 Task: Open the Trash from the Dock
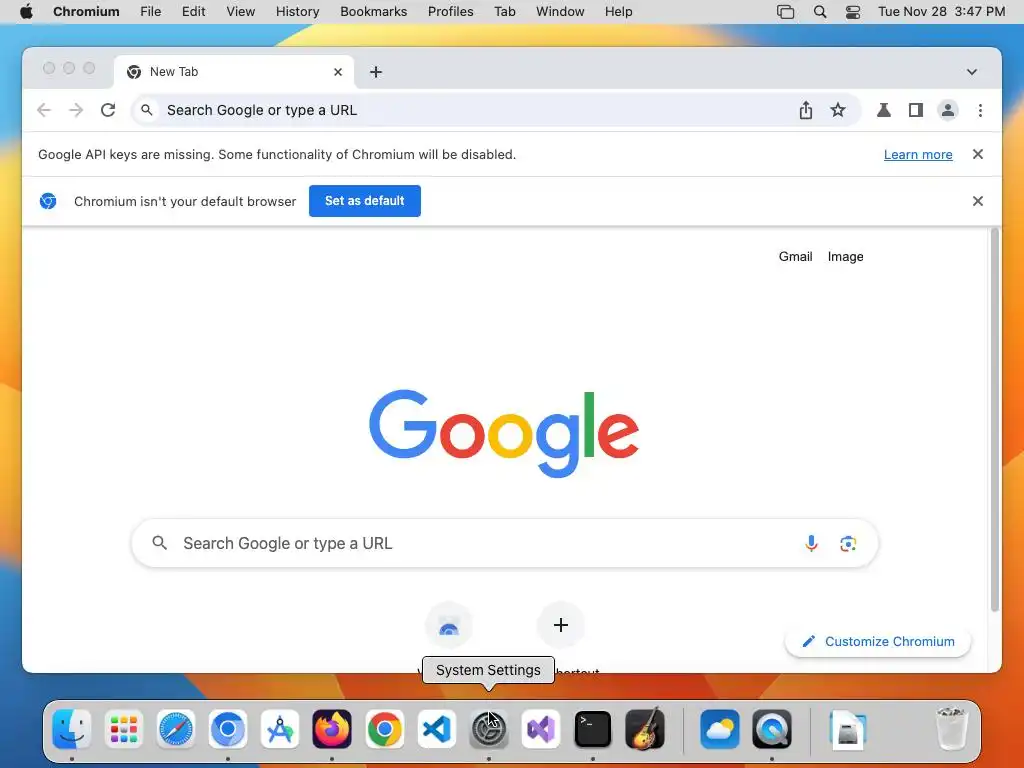(951, 729)
